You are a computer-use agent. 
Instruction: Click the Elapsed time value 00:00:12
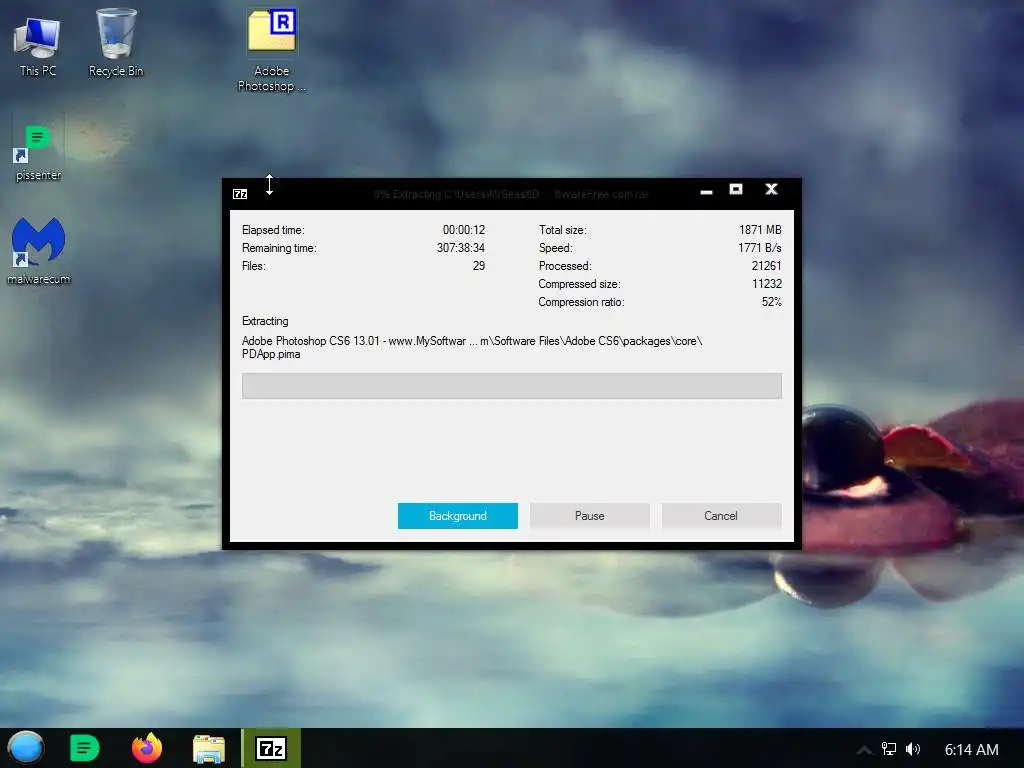464,230
